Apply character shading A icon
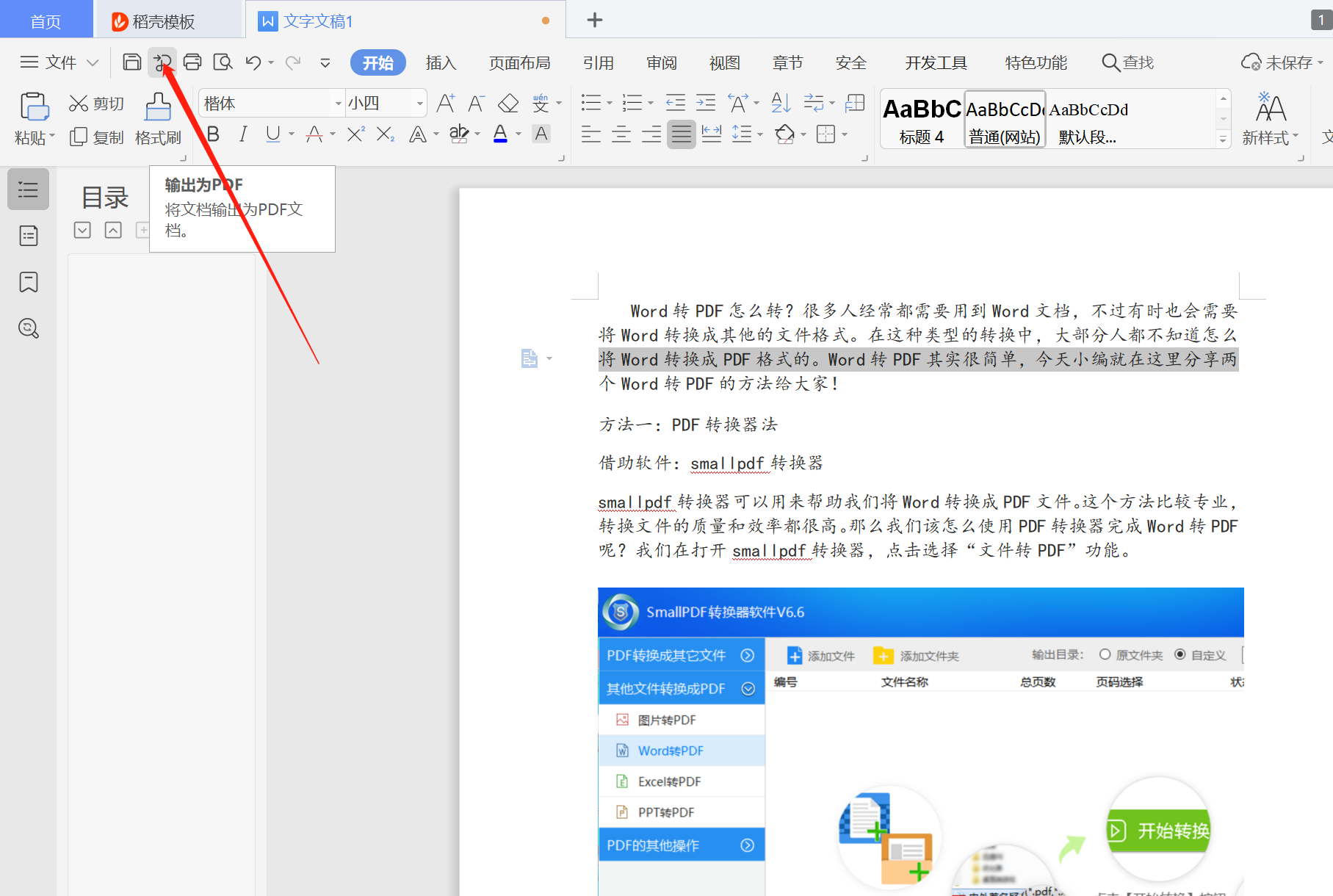Image resolution: width=1333 pixels, height=896 pixels. [541, 134]
